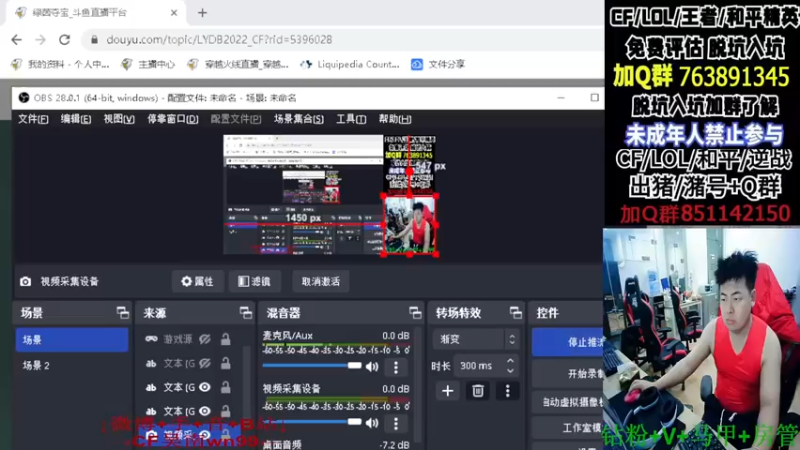800x450 pixels.
Task: Close the 斗鱼直播平台 browser tab
Action: [173, 13]
